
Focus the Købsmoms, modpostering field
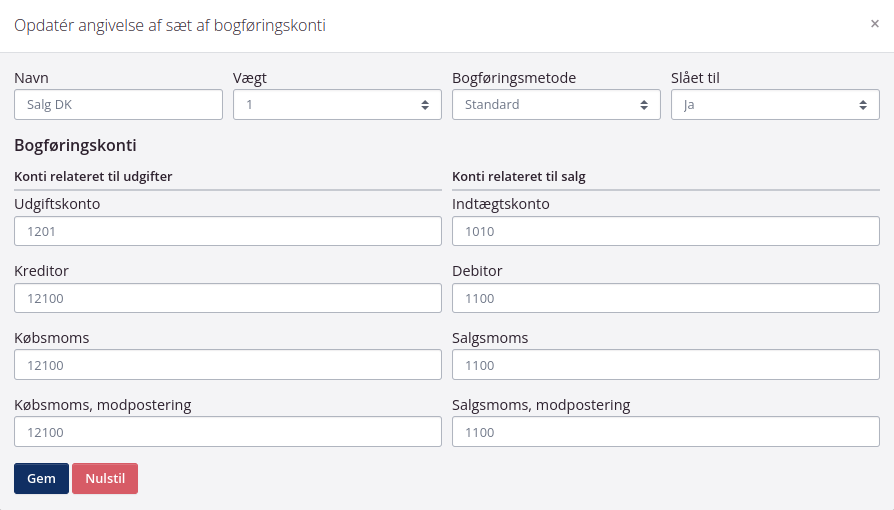227,432
